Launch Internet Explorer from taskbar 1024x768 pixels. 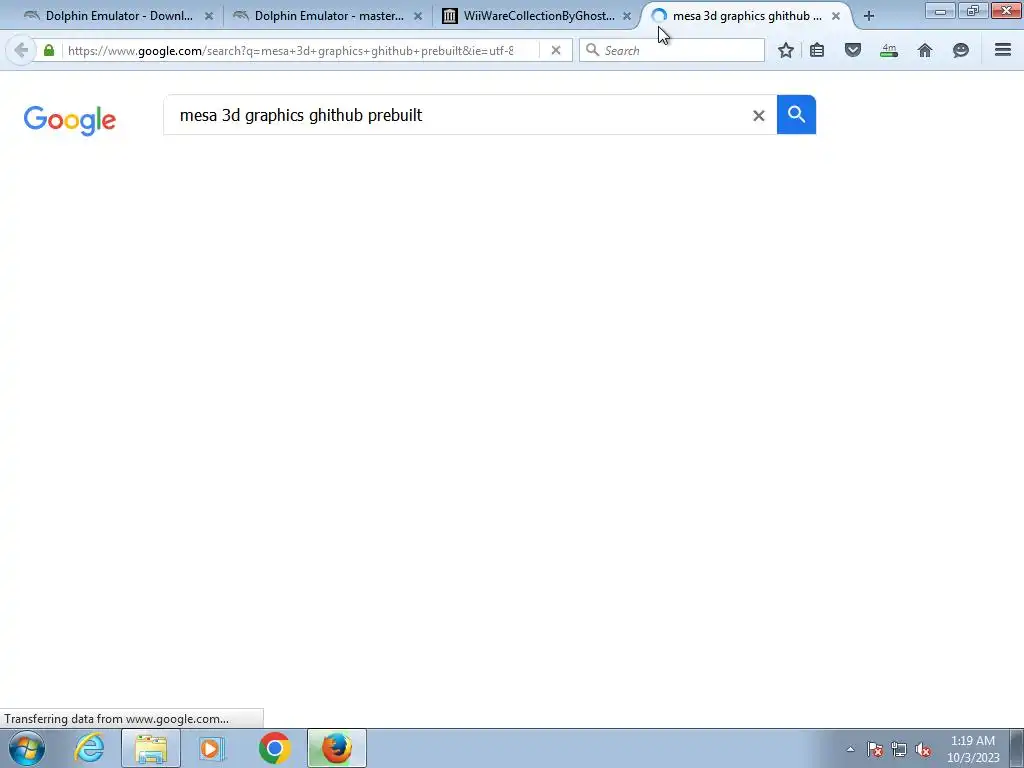(x=89, y=748)
